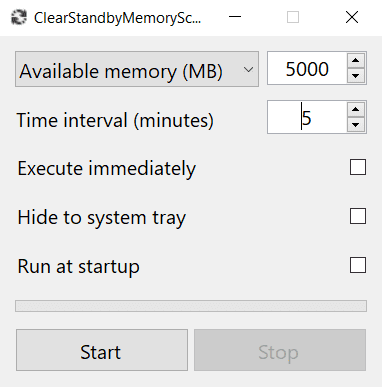Open the Available memory (MB) dropdown
This screenshot has height=387, width=382.
point(137,69)
